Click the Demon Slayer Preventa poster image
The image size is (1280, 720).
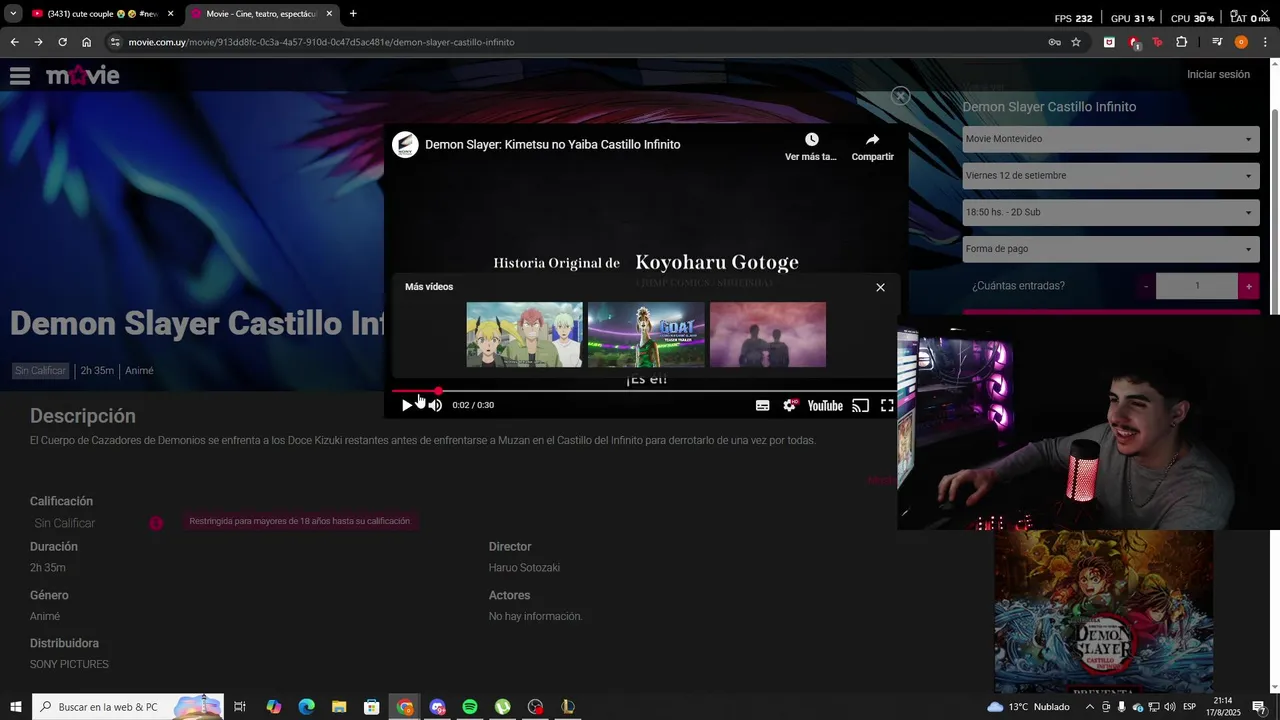1103,612
